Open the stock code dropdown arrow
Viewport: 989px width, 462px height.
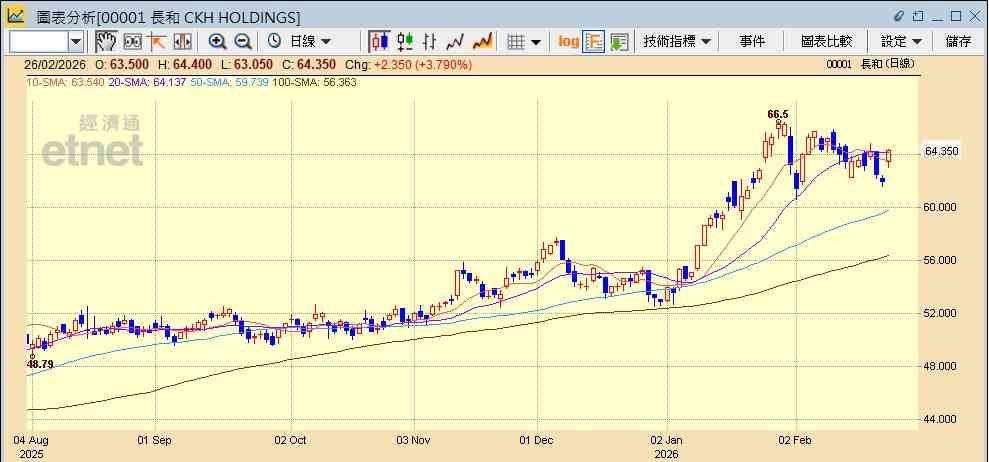coord(76,42)
